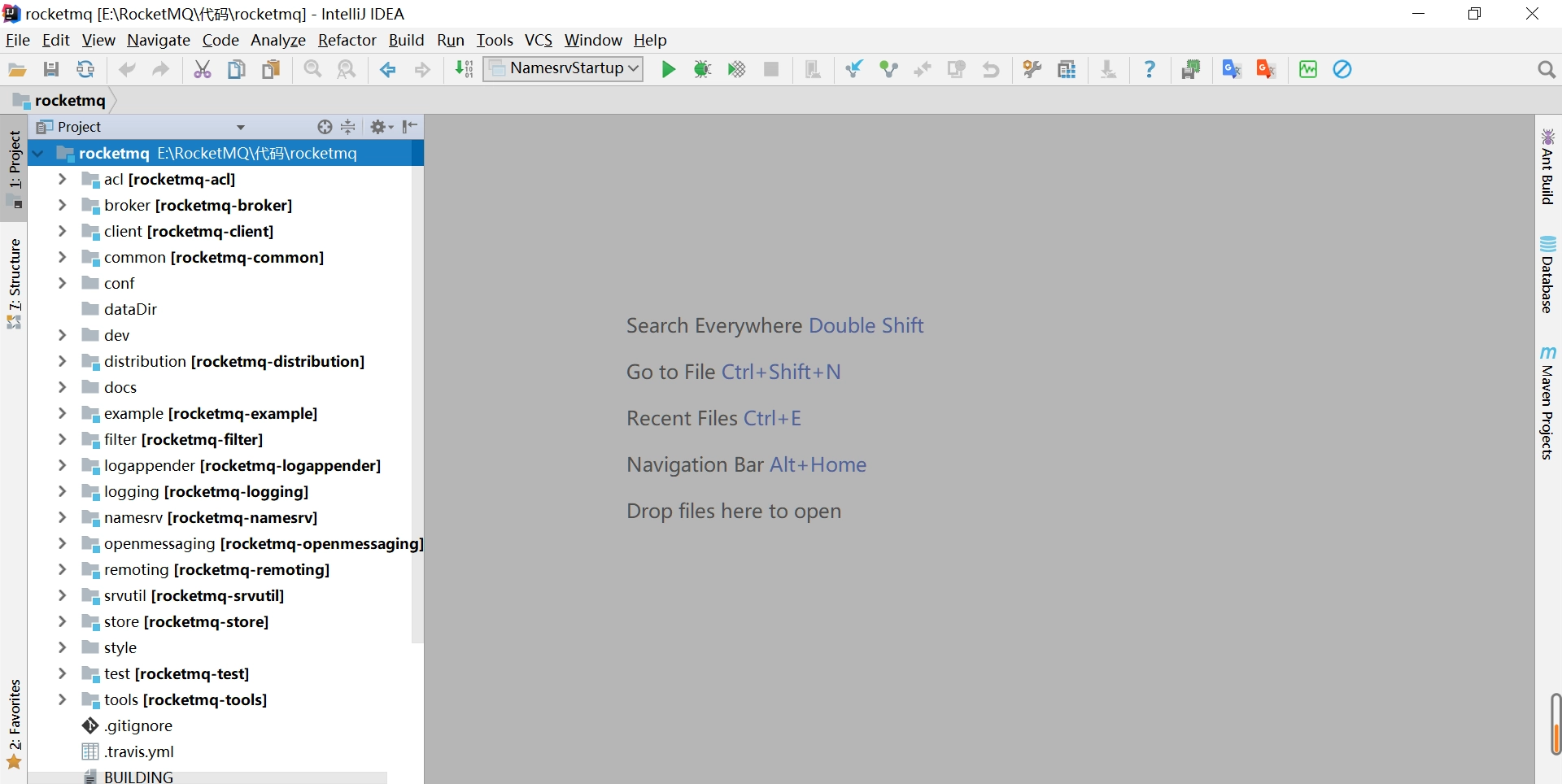Click the Cut scissors icon
This screenshot has width=1562, height=784.
pyautogui.click(x=203, y=70)
